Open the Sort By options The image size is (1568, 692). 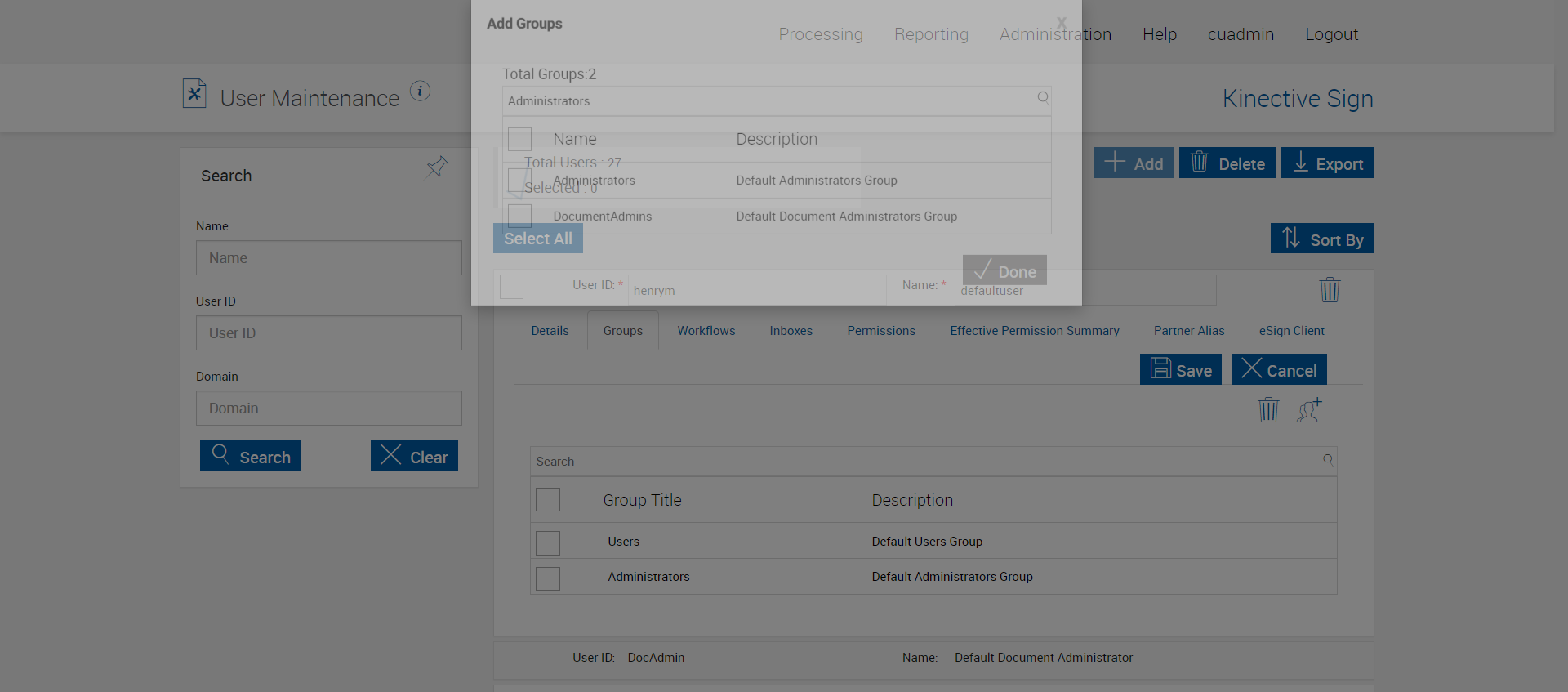pyautogui.click(x=1322, y=239)
